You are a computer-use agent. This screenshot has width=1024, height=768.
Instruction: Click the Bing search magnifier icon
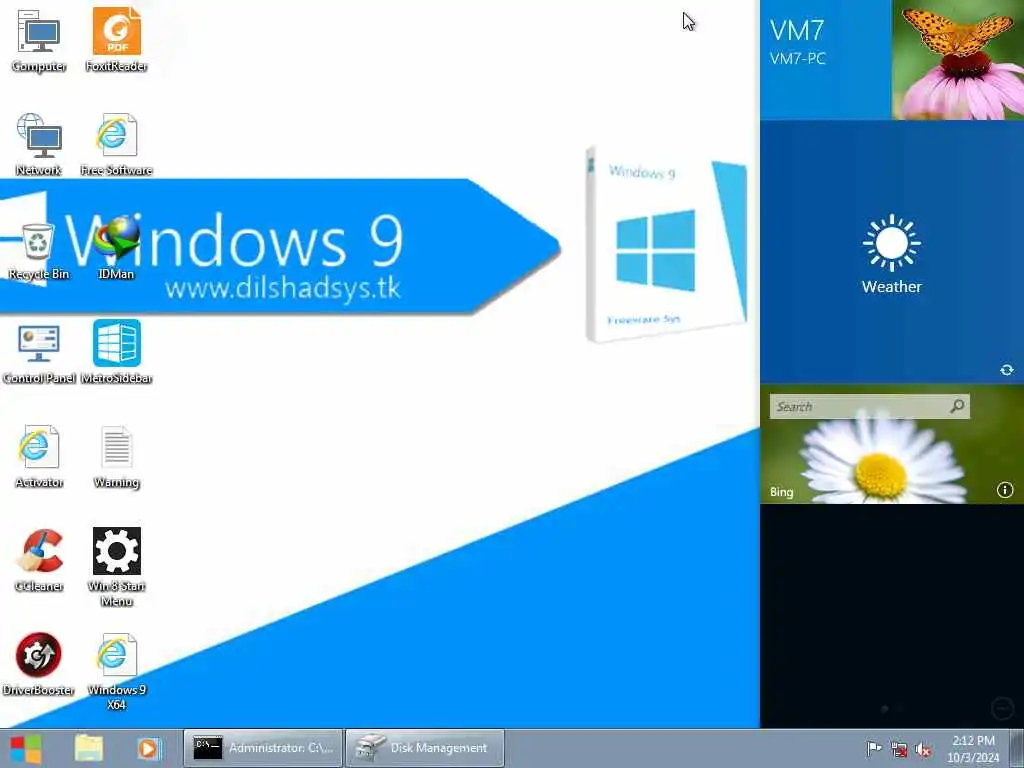pyautogui.click(x=957, y=406)
